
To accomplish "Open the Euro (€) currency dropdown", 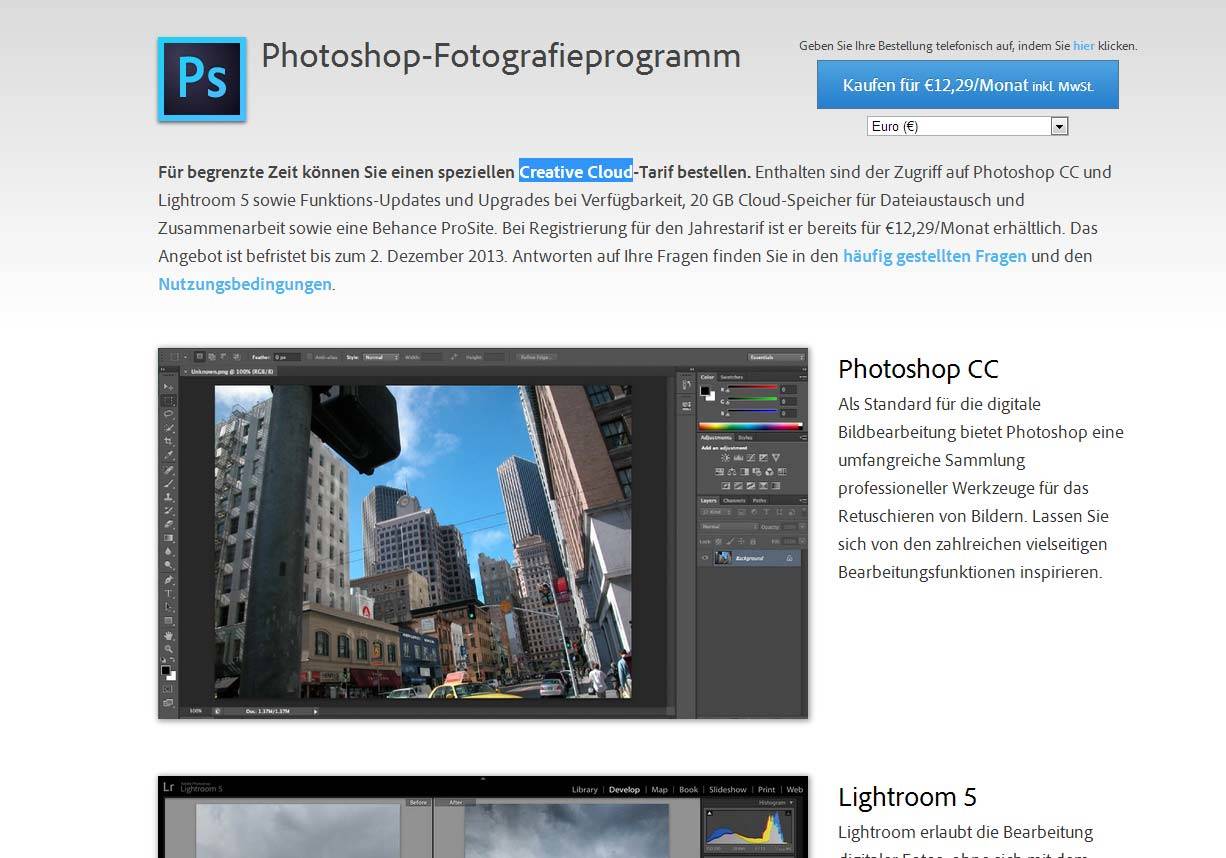I will pos(968,126).
